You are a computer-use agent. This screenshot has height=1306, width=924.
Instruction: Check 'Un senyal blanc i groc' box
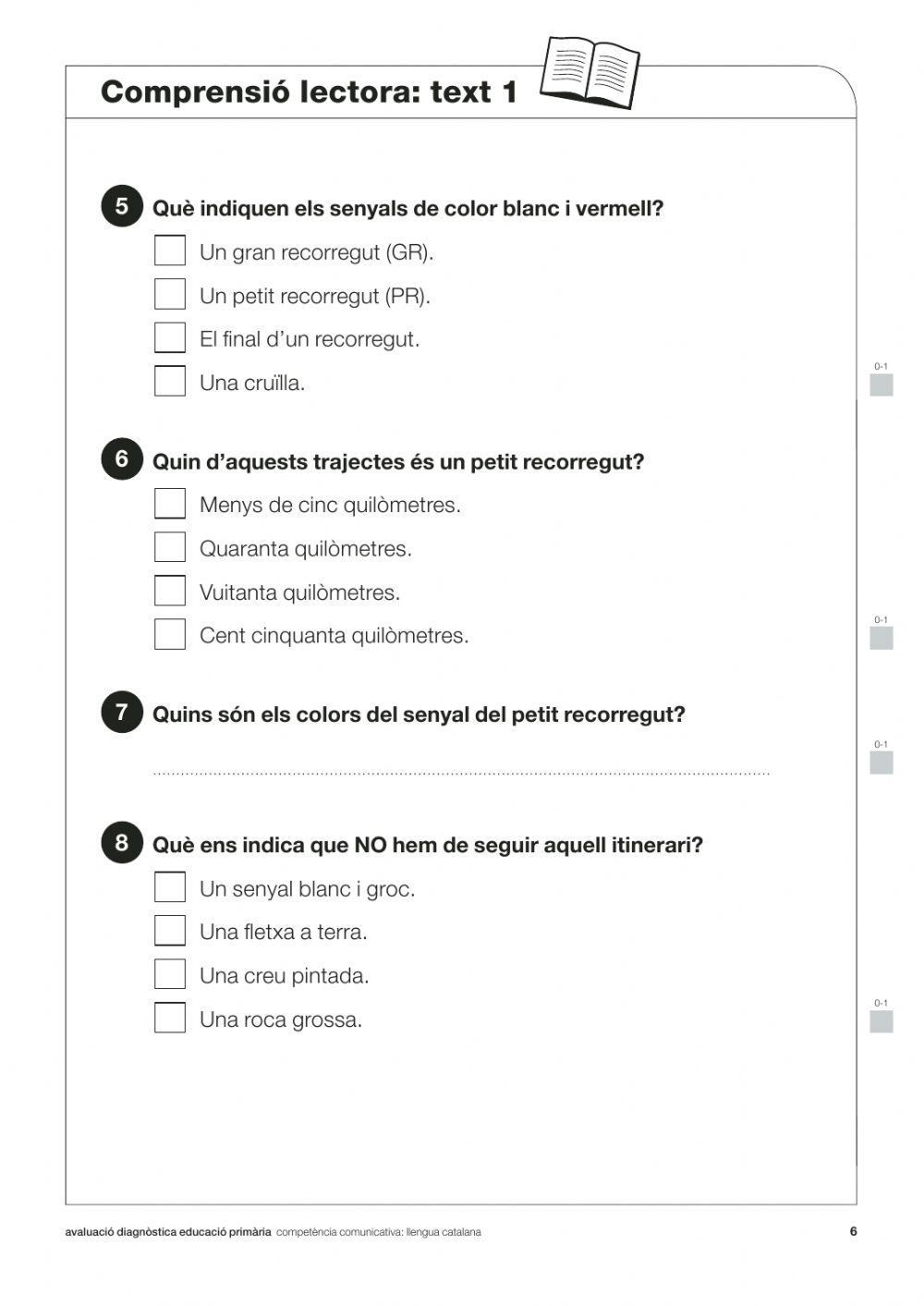(x=170, y=886)
